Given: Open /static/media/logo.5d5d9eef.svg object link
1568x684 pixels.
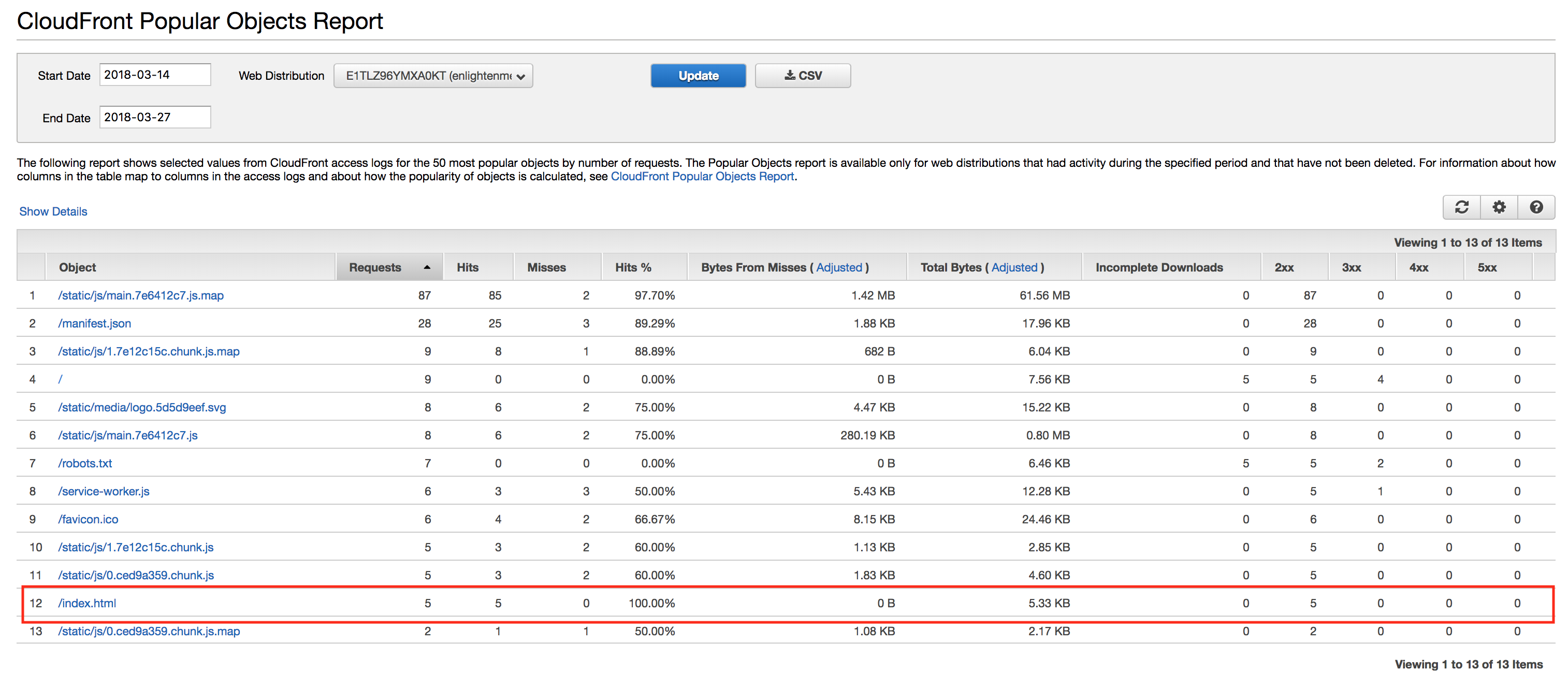Looking at the screenshot, I should tap(142, 407).
